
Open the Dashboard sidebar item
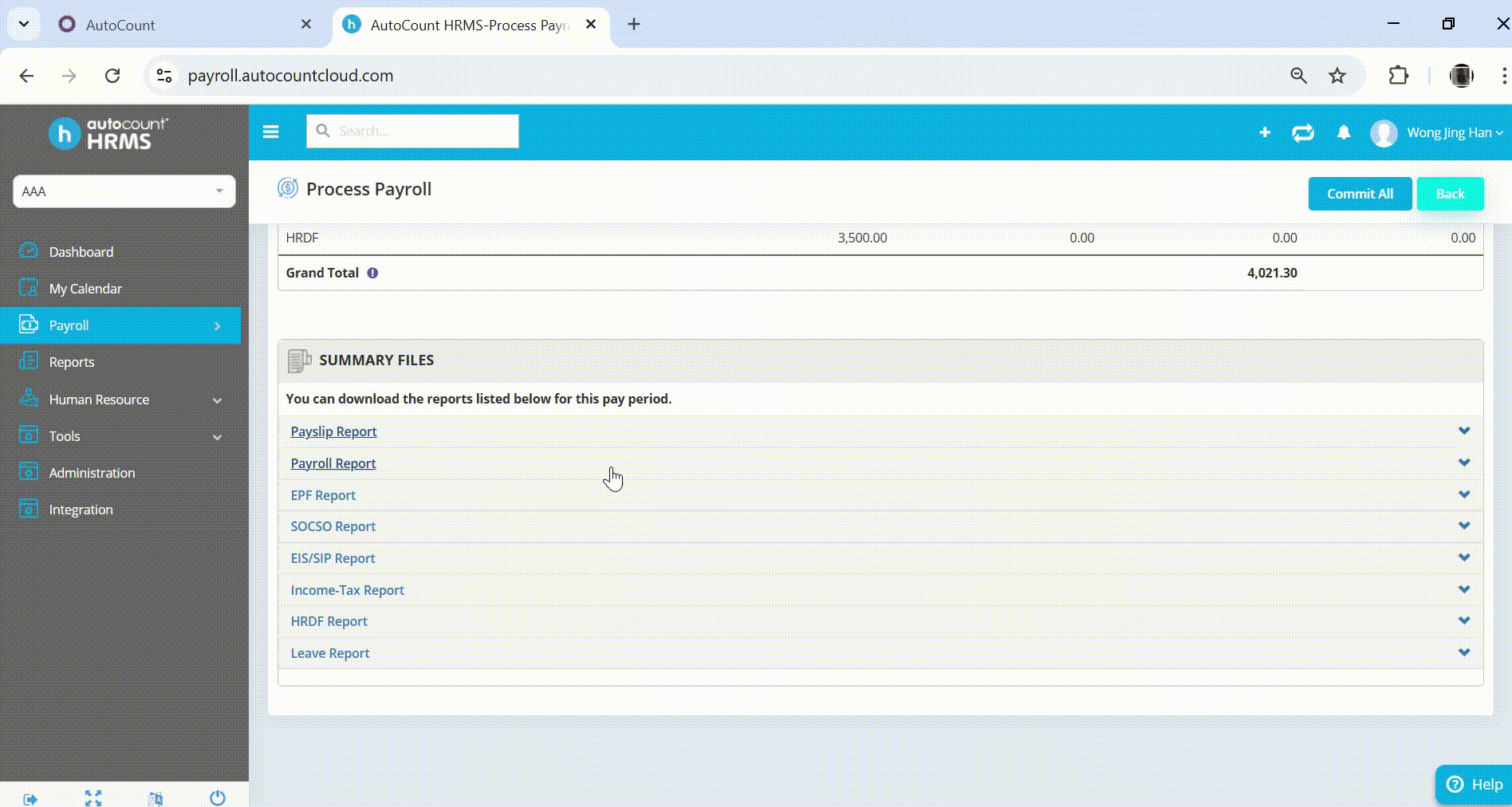81,252
